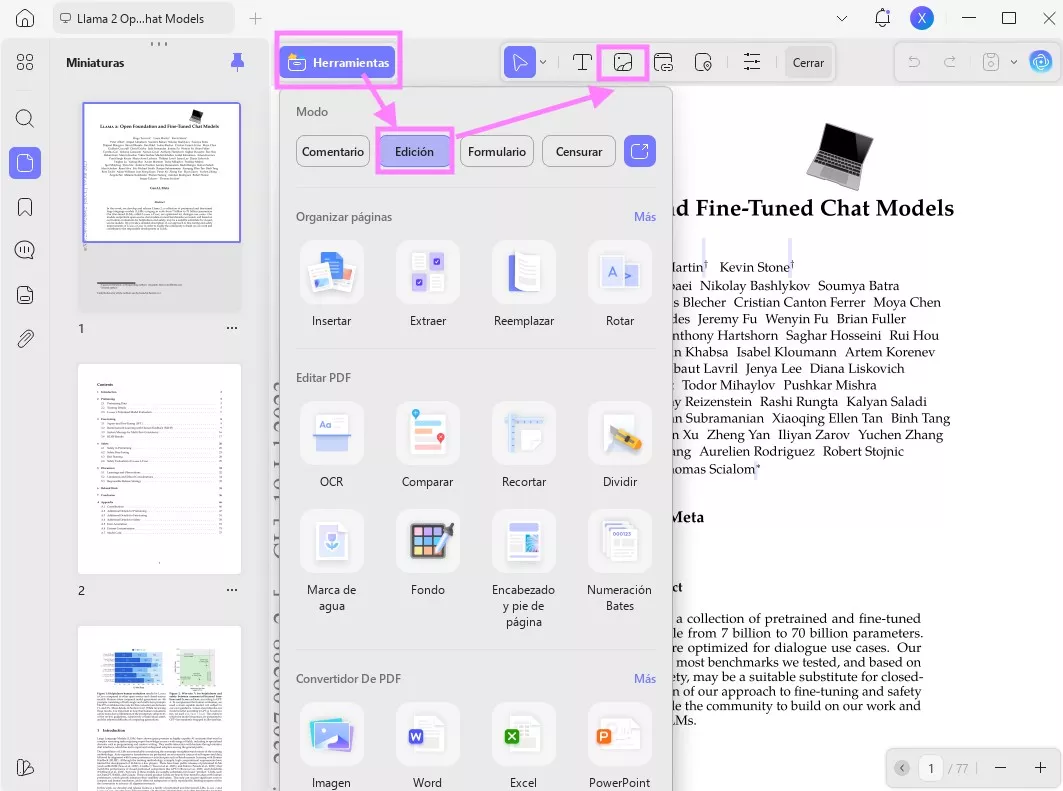Open the Marca de agua tool
Viewport: 1063px width, 791px height.
click(332, 561)
